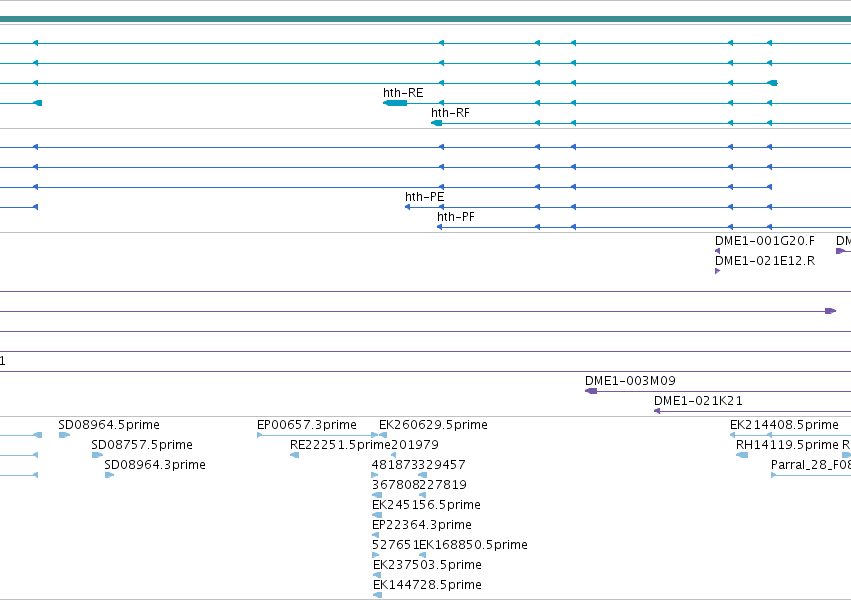Select the EK260629.5prime EST label

(433, 425)
